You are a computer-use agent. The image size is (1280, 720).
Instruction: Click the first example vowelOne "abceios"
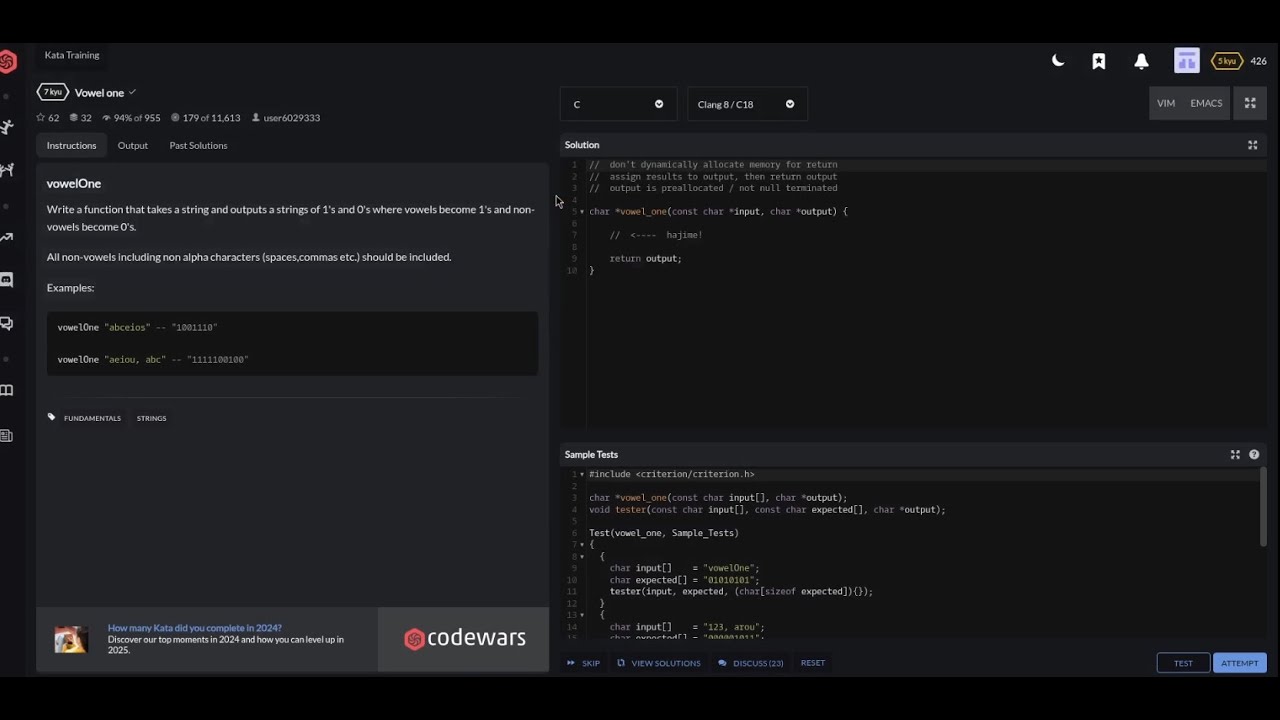(137, 327)
